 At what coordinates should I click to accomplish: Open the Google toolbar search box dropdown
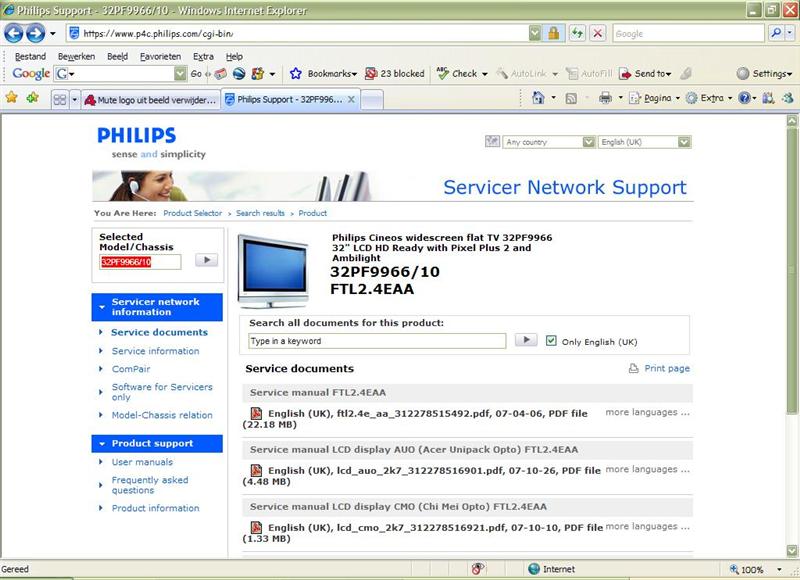180,73
